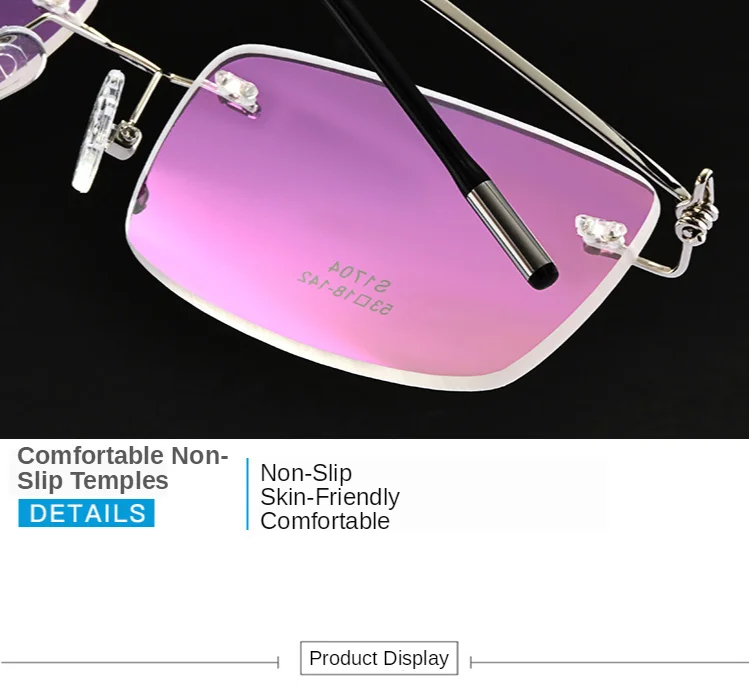Select the metallic tip of black temple
The height and width of the screenshot is (694, 749).
point(512,235)
